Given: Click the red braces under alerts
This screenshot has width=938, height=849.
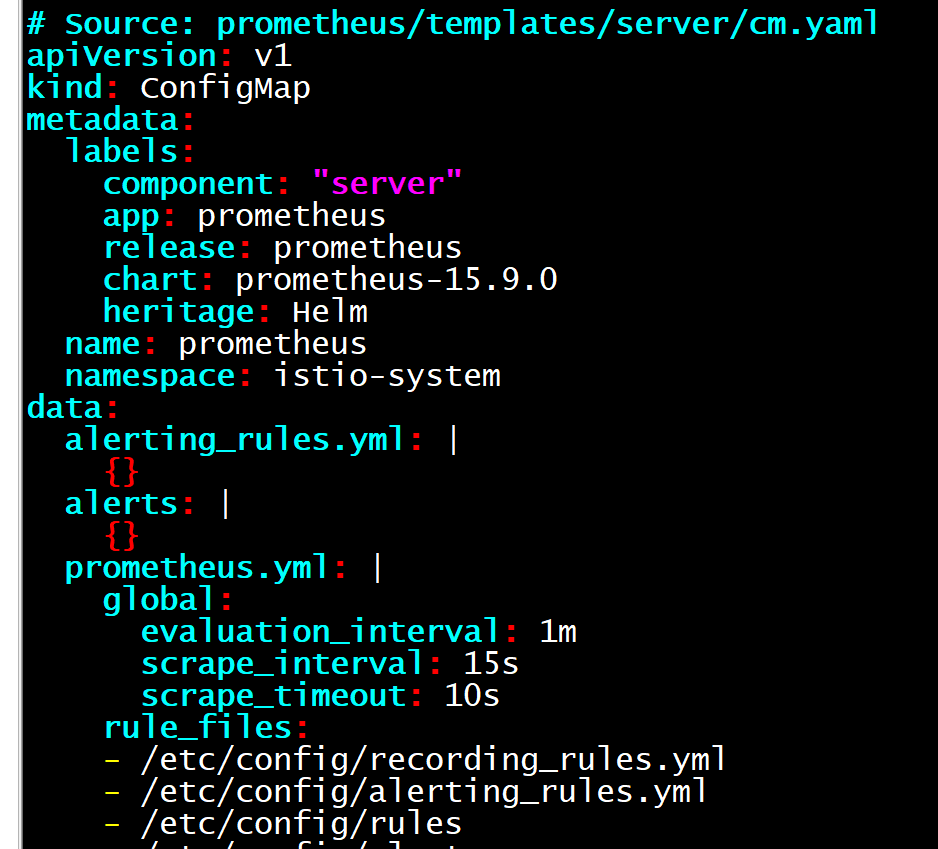Looking at the screenshot, I should point(121,536).
